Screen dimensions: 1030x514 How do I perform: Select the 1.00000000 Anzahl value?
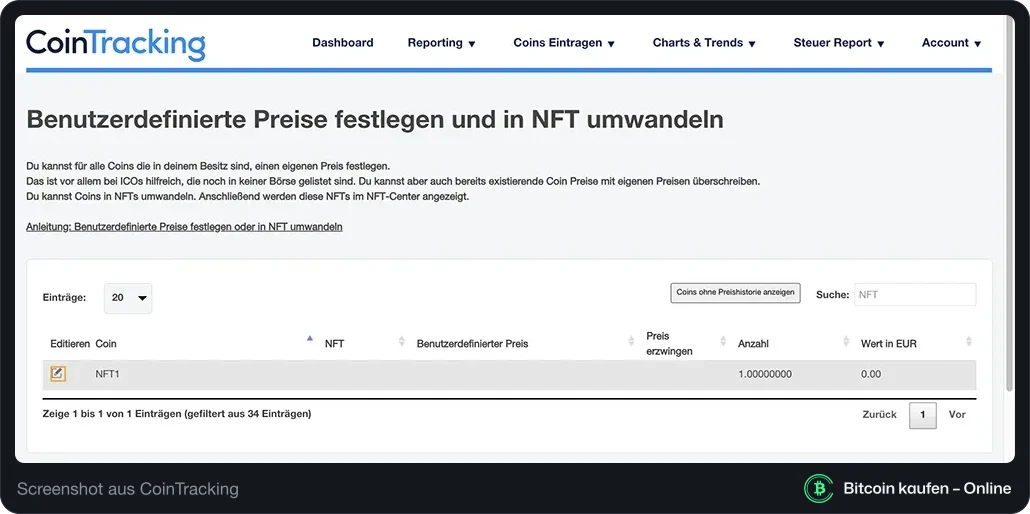coord(765,374)
